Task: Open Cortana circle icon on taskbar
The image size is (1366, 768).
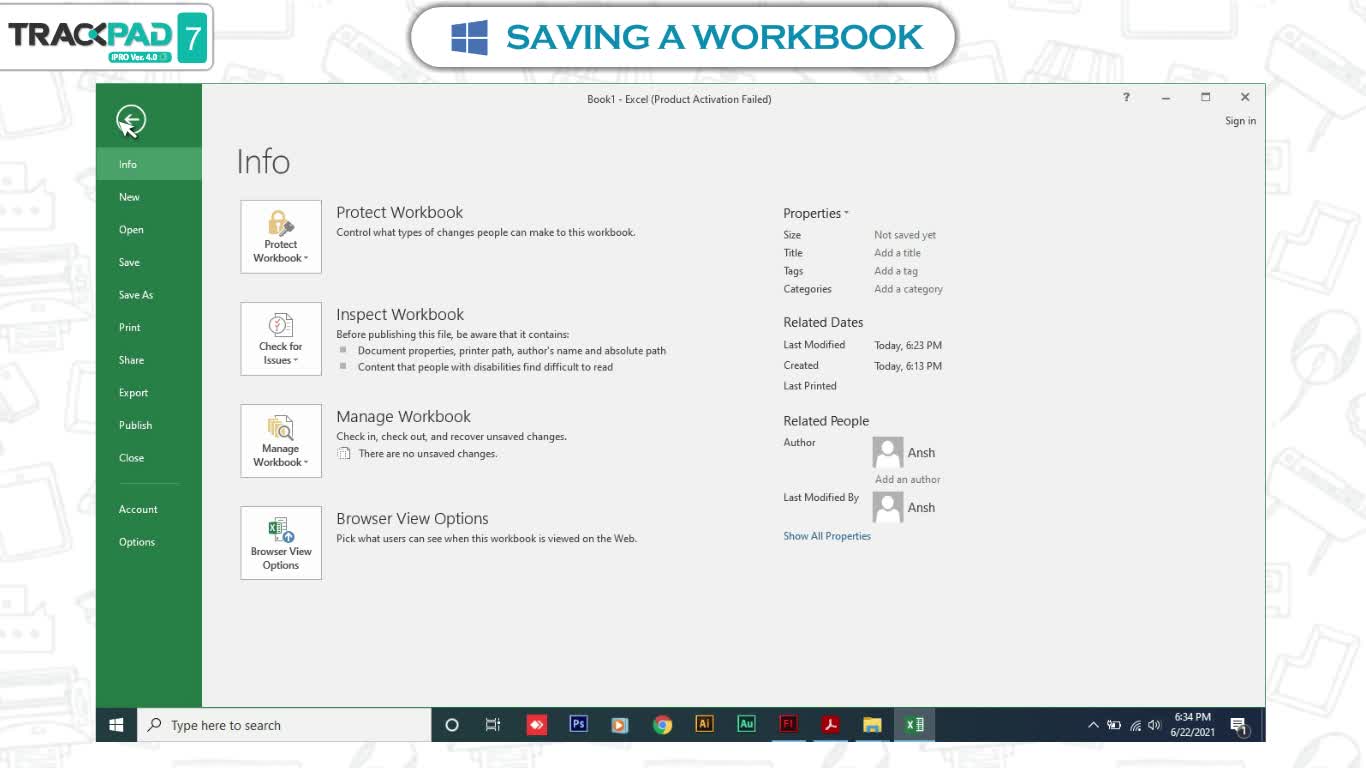Action: (x=452, y=725)
